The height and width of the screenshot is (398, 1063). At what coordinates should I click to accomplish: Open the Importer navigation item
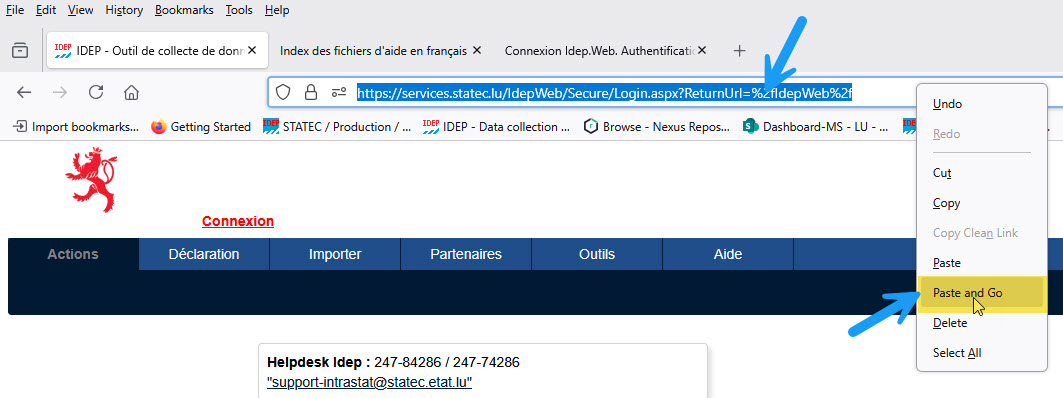(335, 254)
